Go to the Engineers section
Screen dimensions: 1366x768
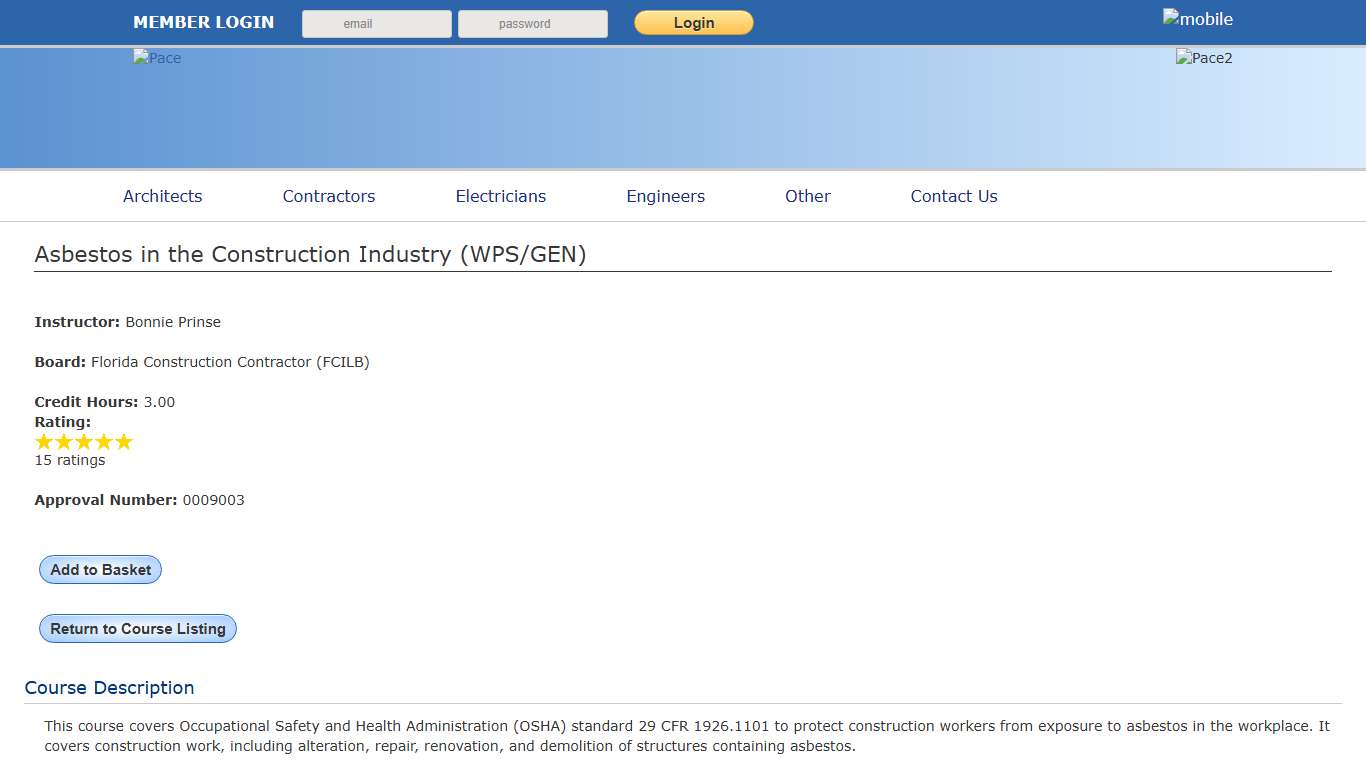point(665,196)
